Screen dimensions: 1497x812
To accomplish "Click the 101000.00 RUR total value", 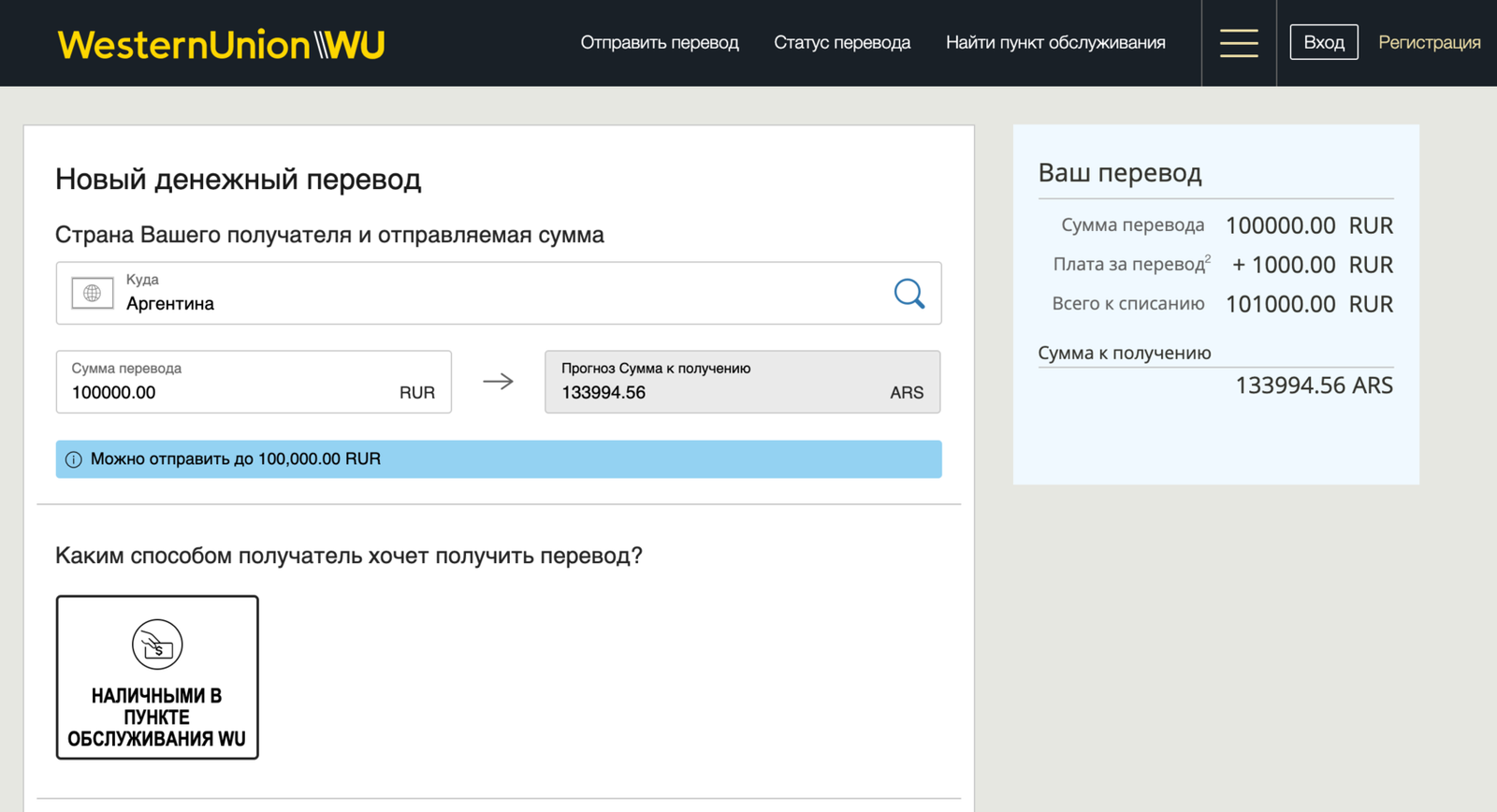I will 1309,304.
